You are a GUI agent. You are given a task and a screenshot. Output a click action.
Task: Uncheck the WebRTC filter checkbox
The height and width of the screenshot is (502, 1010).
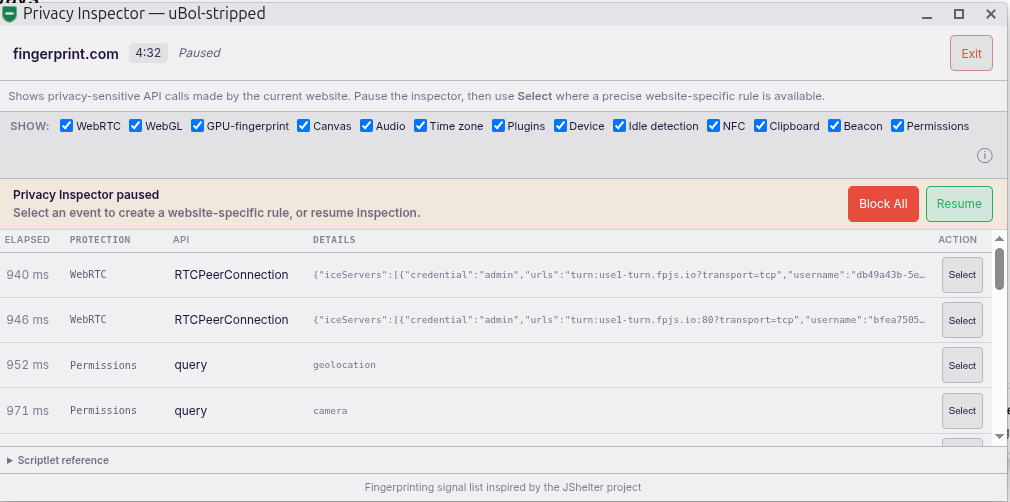pos(66,126)
